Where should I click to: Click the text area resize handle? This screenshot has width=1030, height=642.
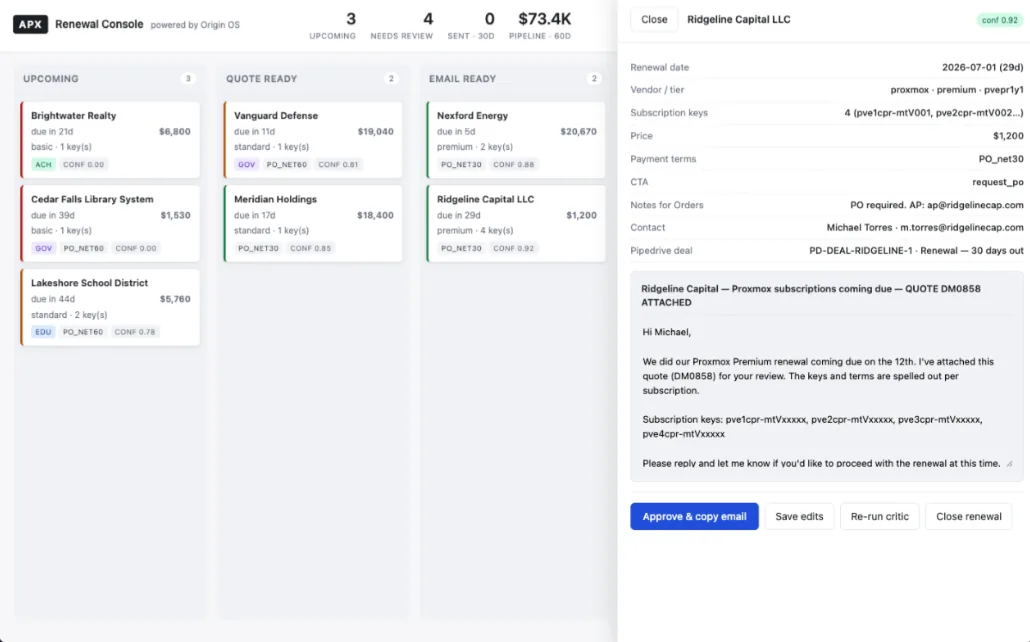click(1010, 463)
